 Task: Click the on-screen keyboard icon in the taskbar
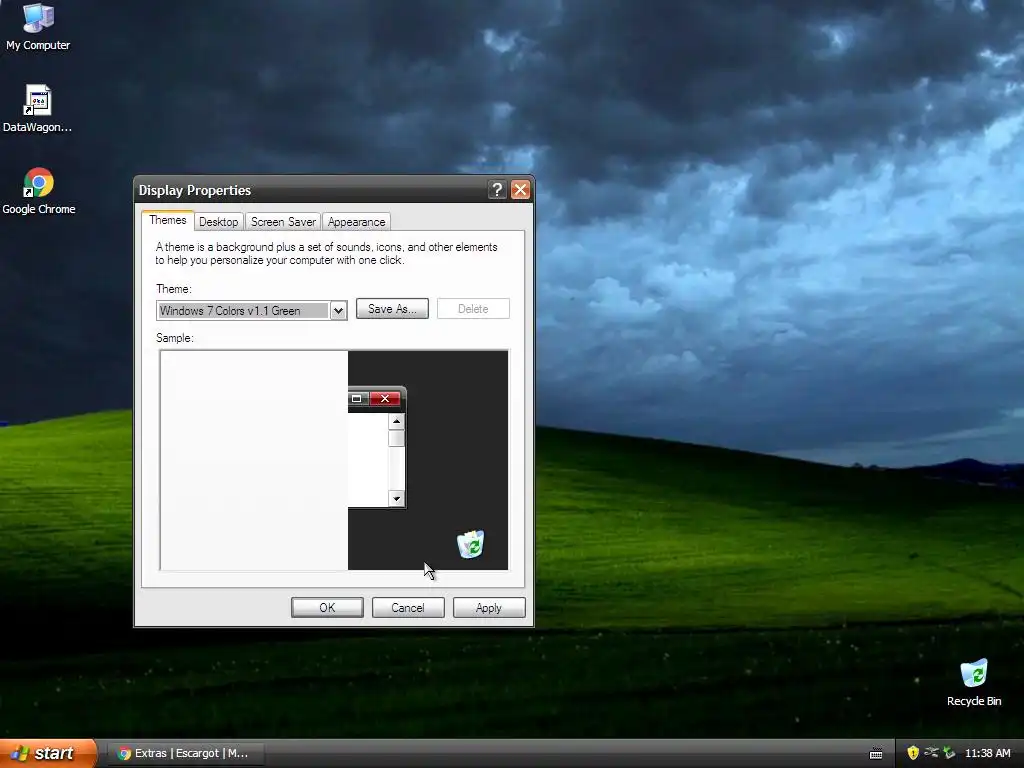[x=876, y=754]
